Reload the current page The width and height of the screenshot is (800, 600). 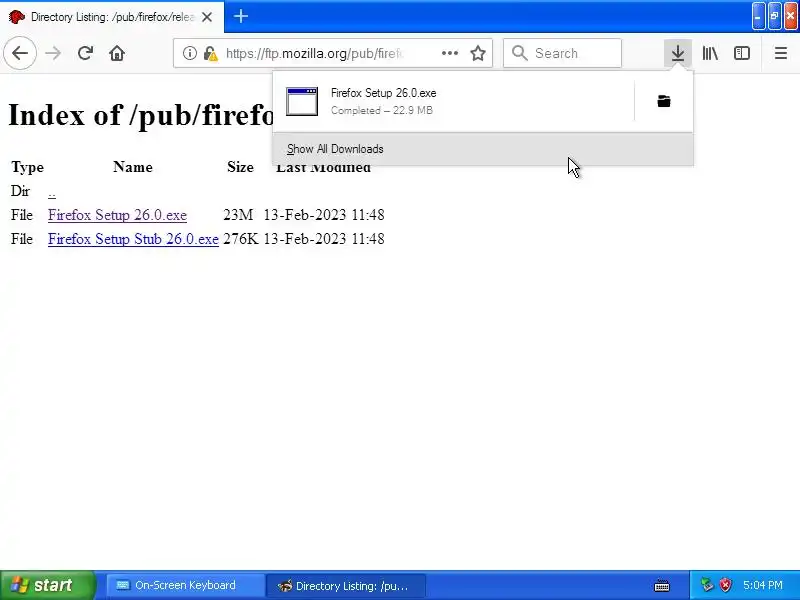click(85, 53)
